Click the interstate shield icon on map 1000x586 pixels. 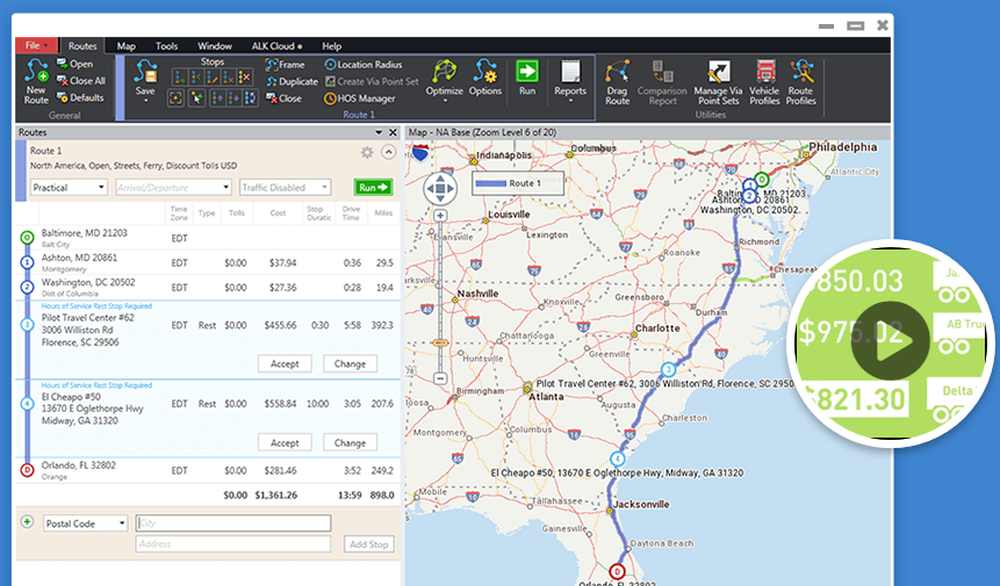click(420, 153)
